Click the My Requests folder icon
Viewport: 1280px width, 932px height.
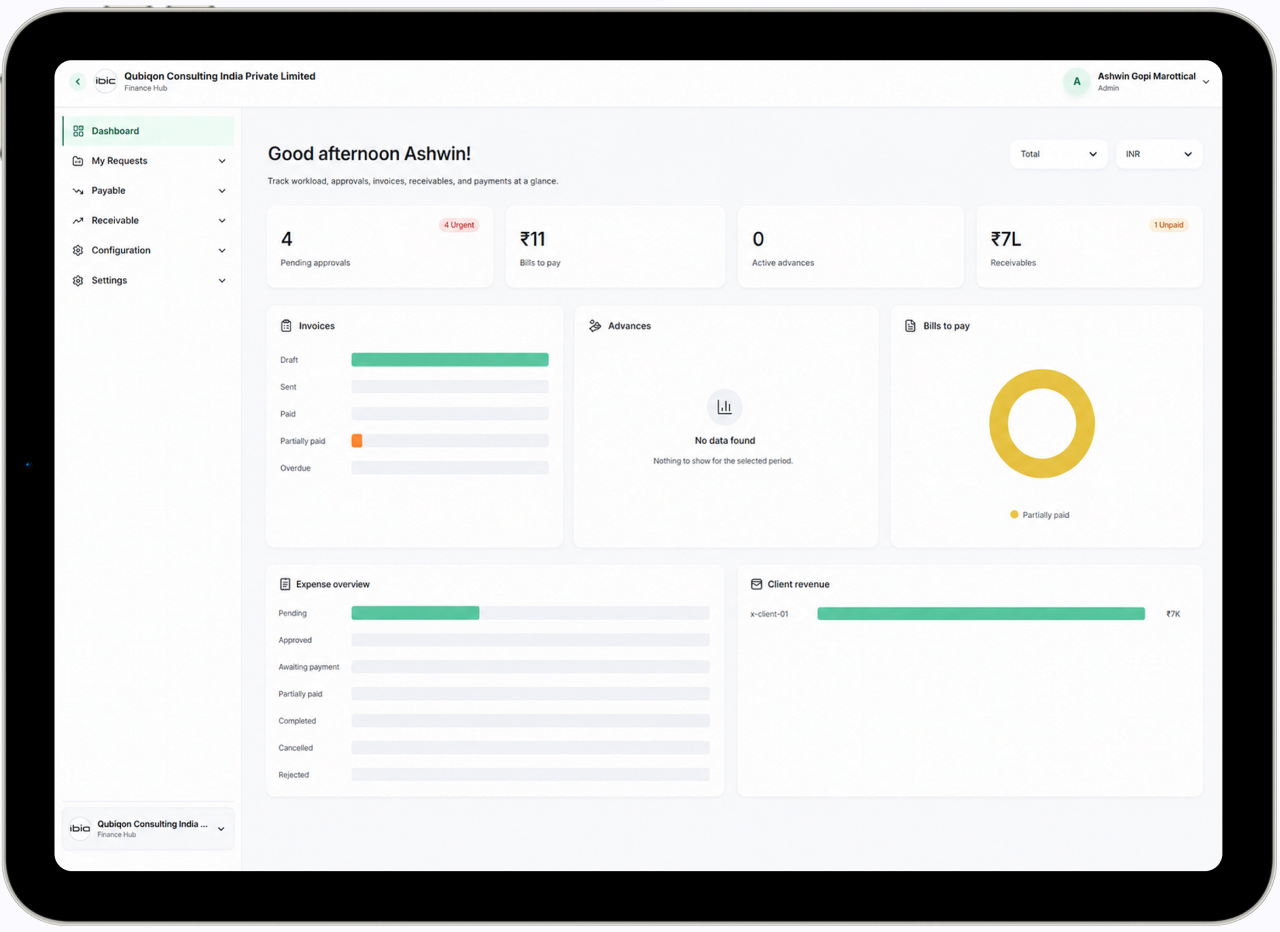tap(78, 161)
